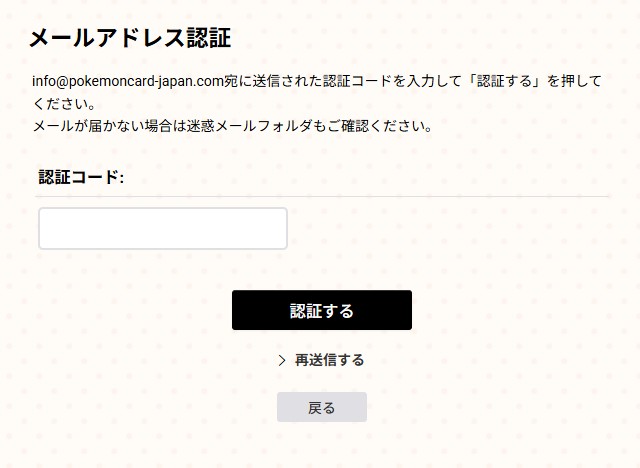Click the メールアドレス認証 page heading
This screenshot has height=468, width=640.
[x=130, y=38]
